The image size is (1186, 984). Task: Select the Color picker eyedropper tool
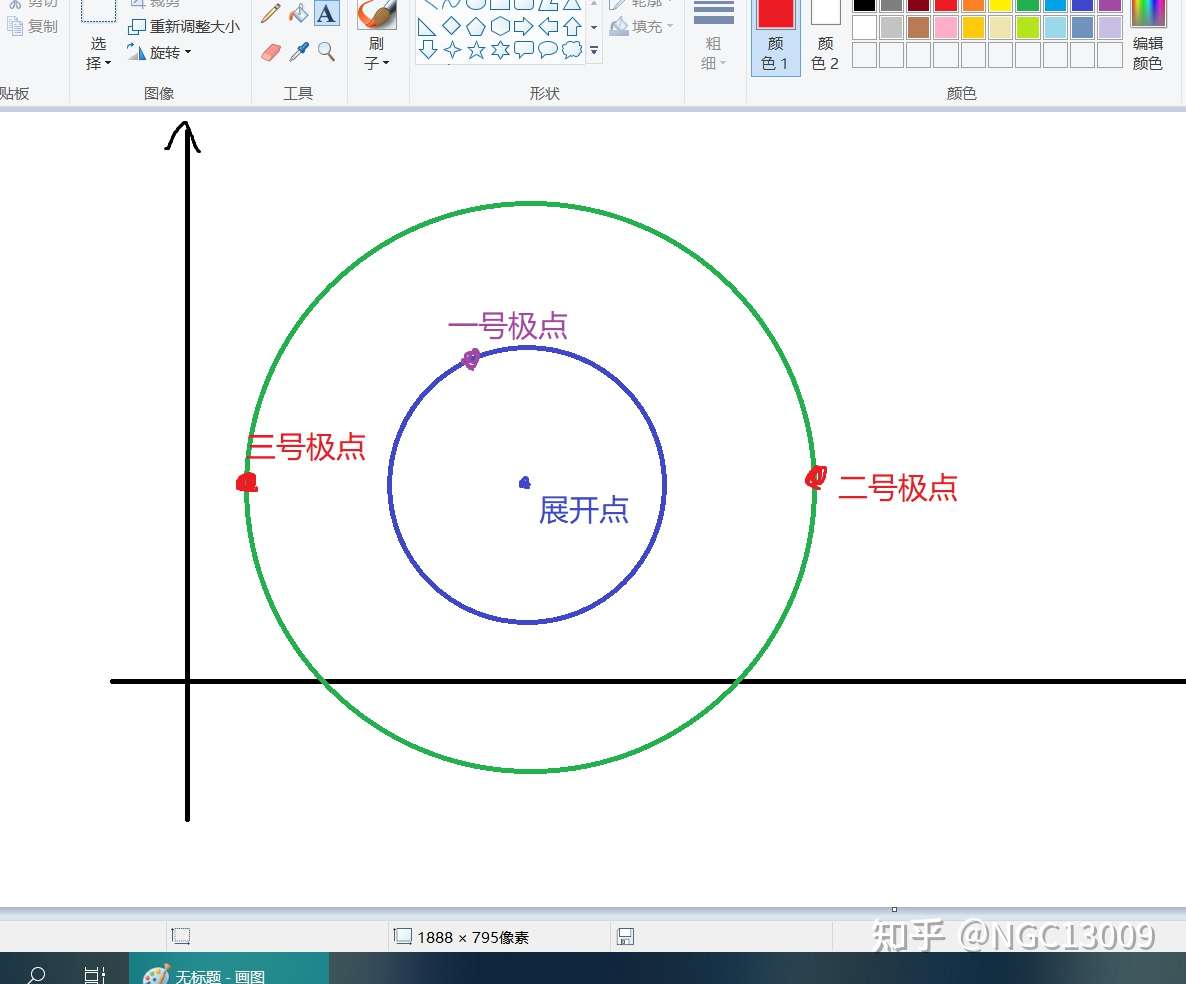point(299,51)
